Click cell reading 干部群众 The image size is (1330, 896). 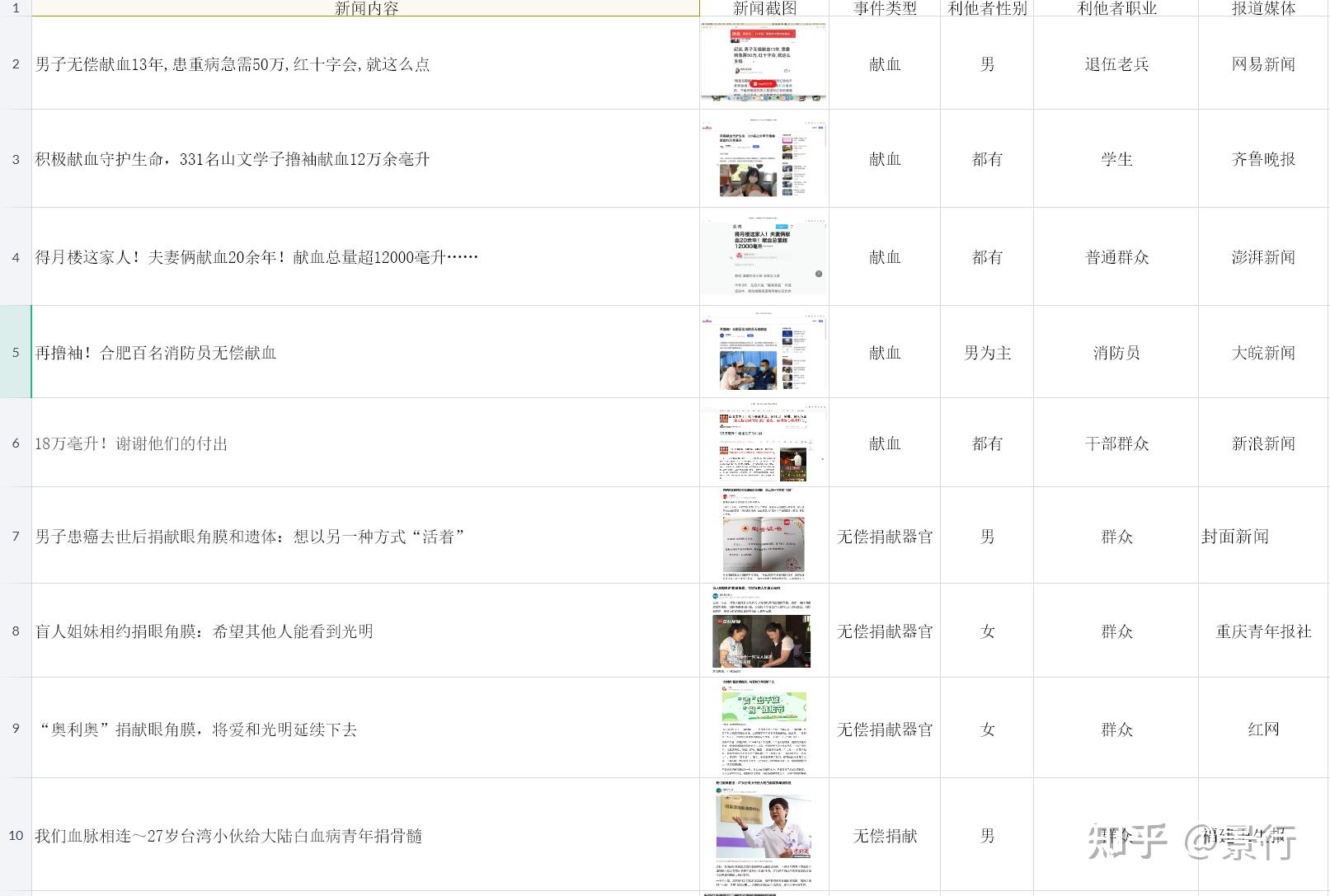tap(1116, 443)
